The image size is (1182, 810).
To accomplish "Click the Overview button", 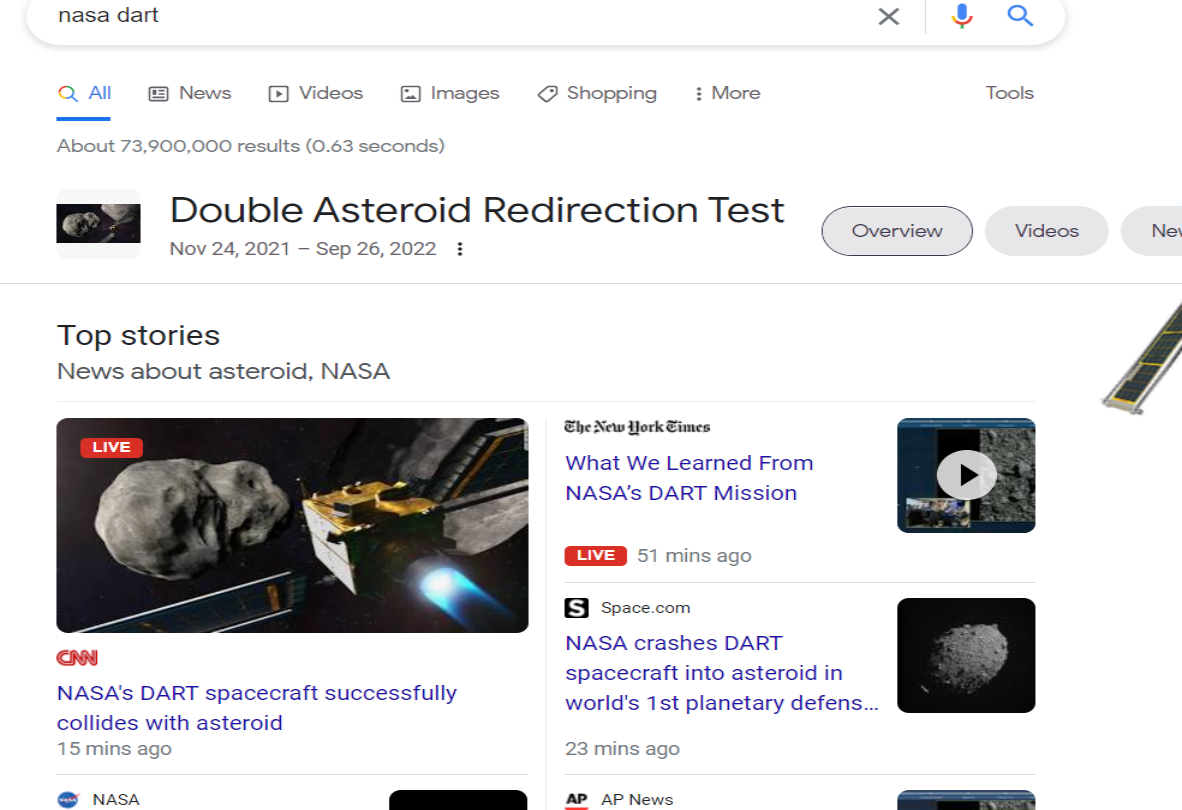I will 896,231.
